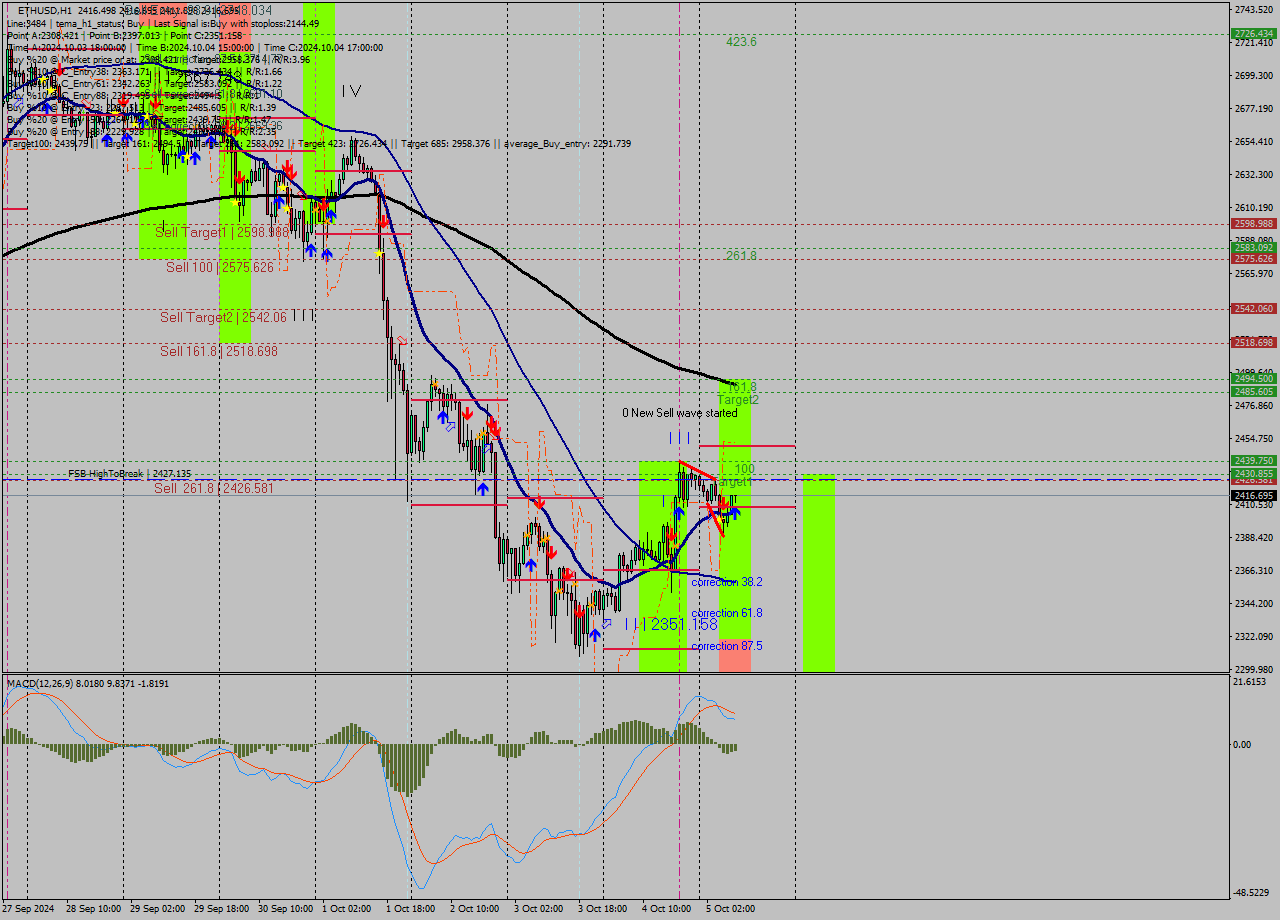Image resolution: width=1280 pixels, height=920 pixels.
Task: Click the green 261.8 Fibonacci label near 2583
Action: pos(741,256)
